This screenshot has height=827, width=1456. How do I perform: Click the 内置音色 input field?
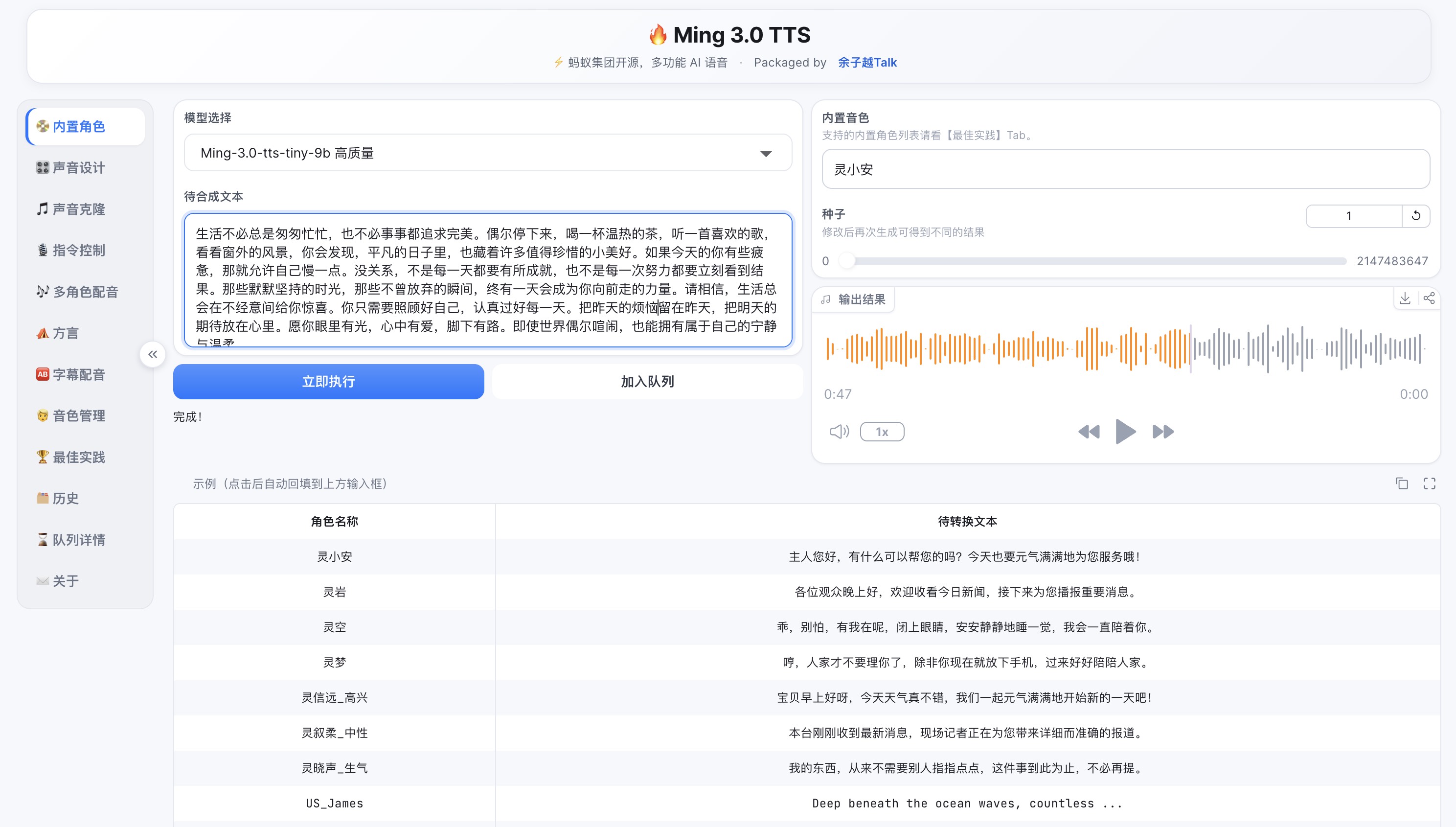click(x=1125, y=169)
